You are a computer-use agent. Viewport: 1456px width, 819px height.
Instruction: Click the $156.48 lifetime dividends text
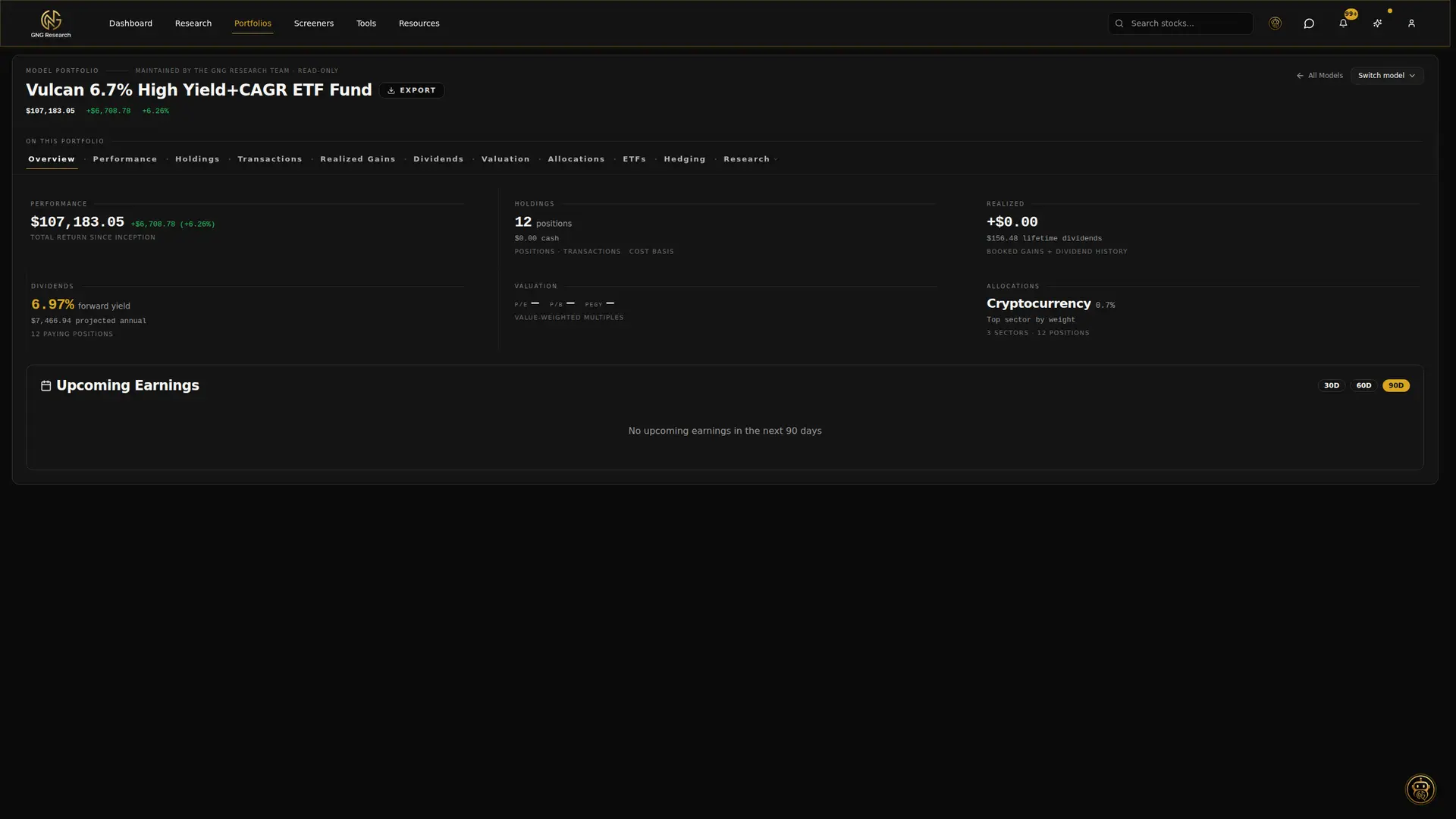tap(1044, 238)
